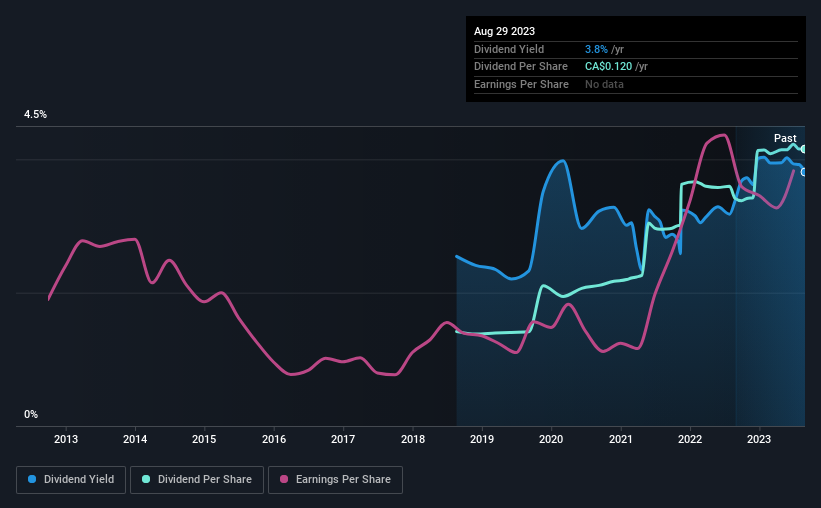The height and width of the screenshot is (508, 821).
Task: Toggle the Earnings Per Share legend button
Action: (335, 480)
